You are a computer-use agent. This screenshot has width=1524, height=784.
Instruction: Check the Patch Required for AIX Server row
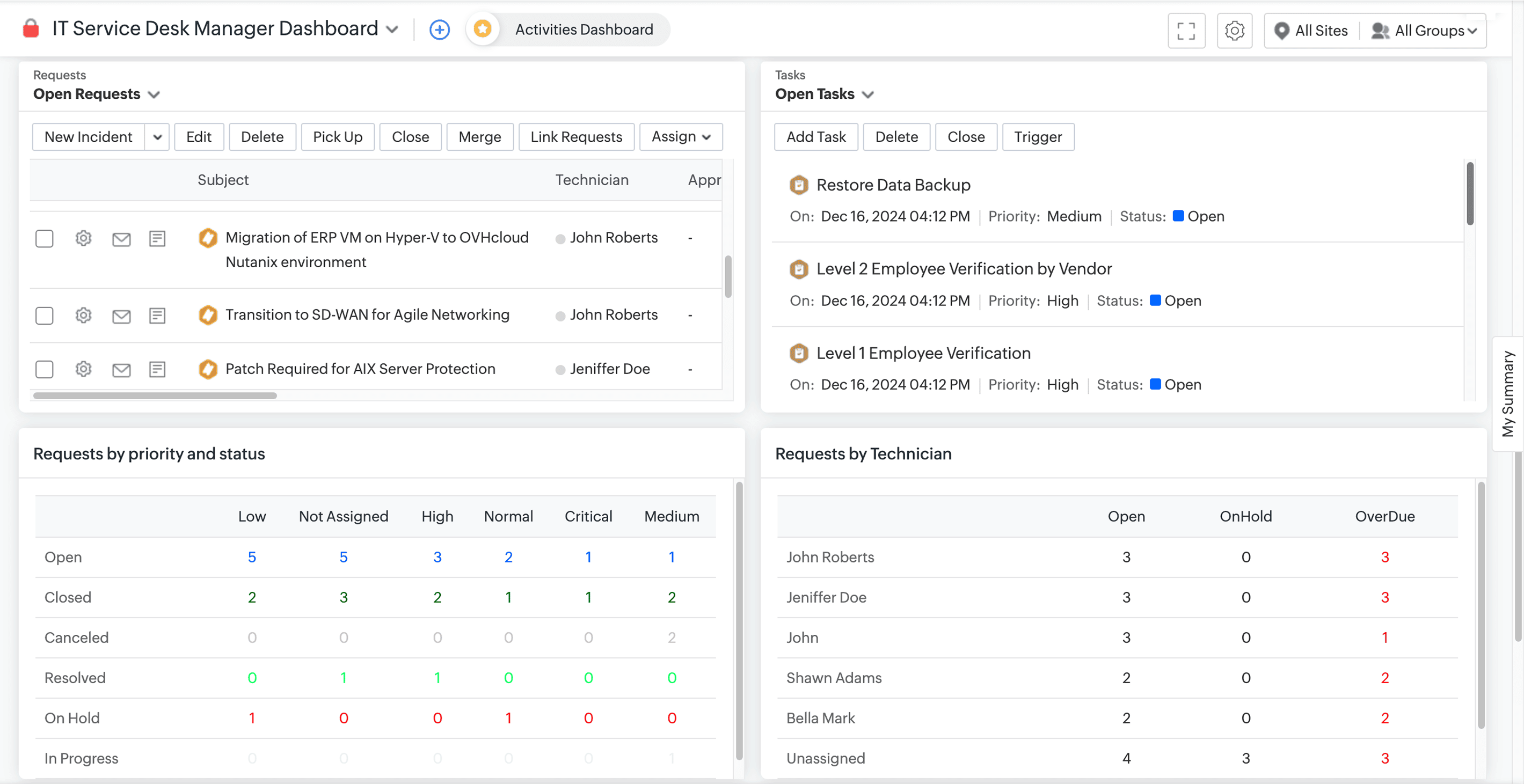coord(45,369)
